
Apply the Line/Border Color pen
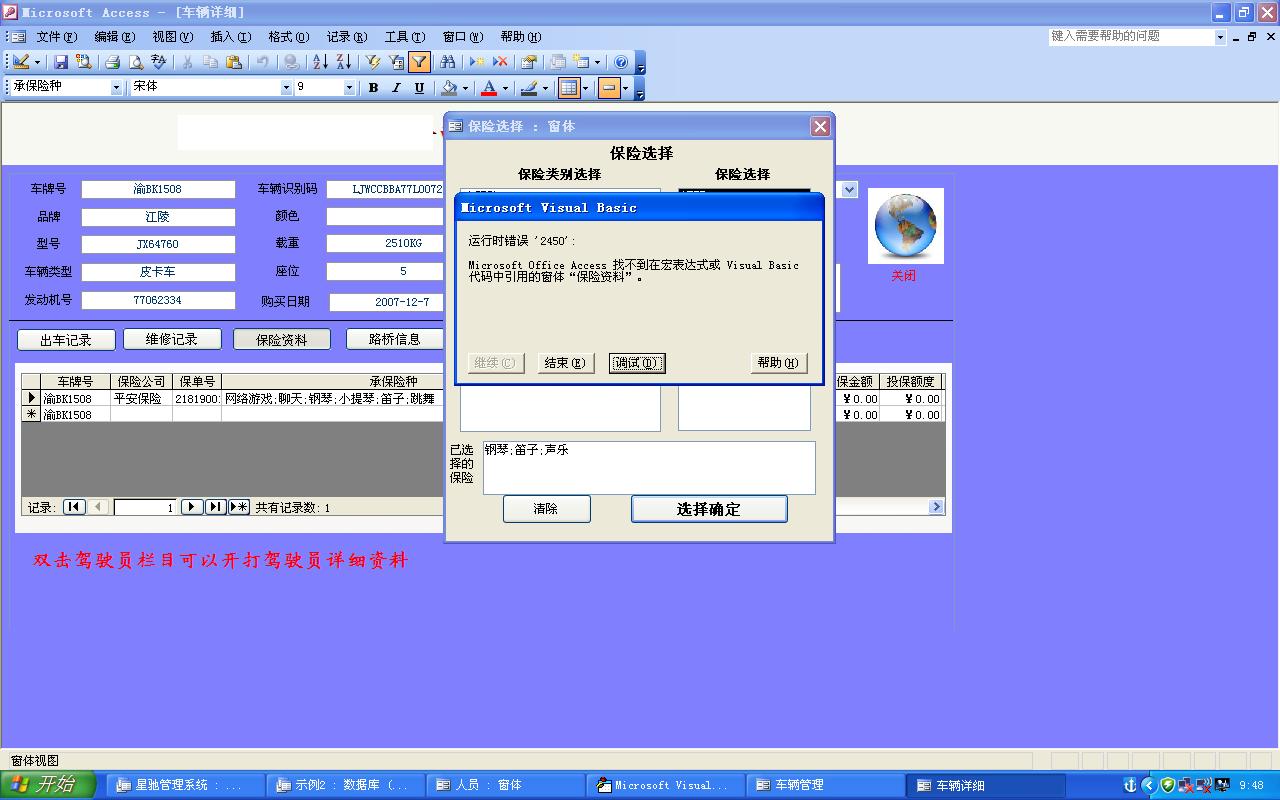(529, 88)
